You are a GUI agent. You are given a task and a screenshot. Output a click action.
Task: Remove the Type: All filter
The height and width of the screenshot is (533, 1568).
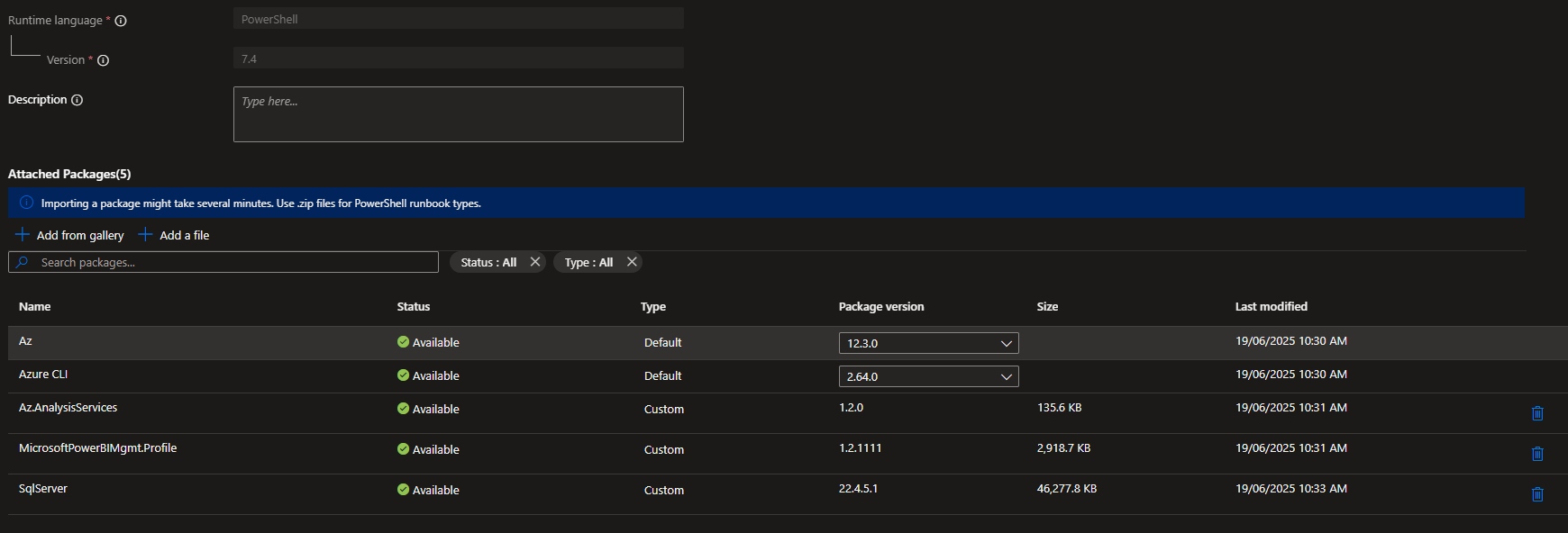(x=632, y=261)
